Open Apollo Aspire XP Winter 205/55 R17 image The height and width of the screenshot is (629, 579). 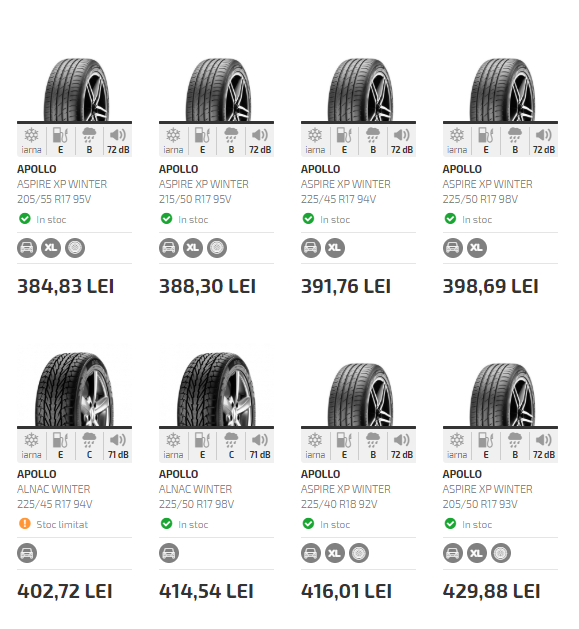76,89
